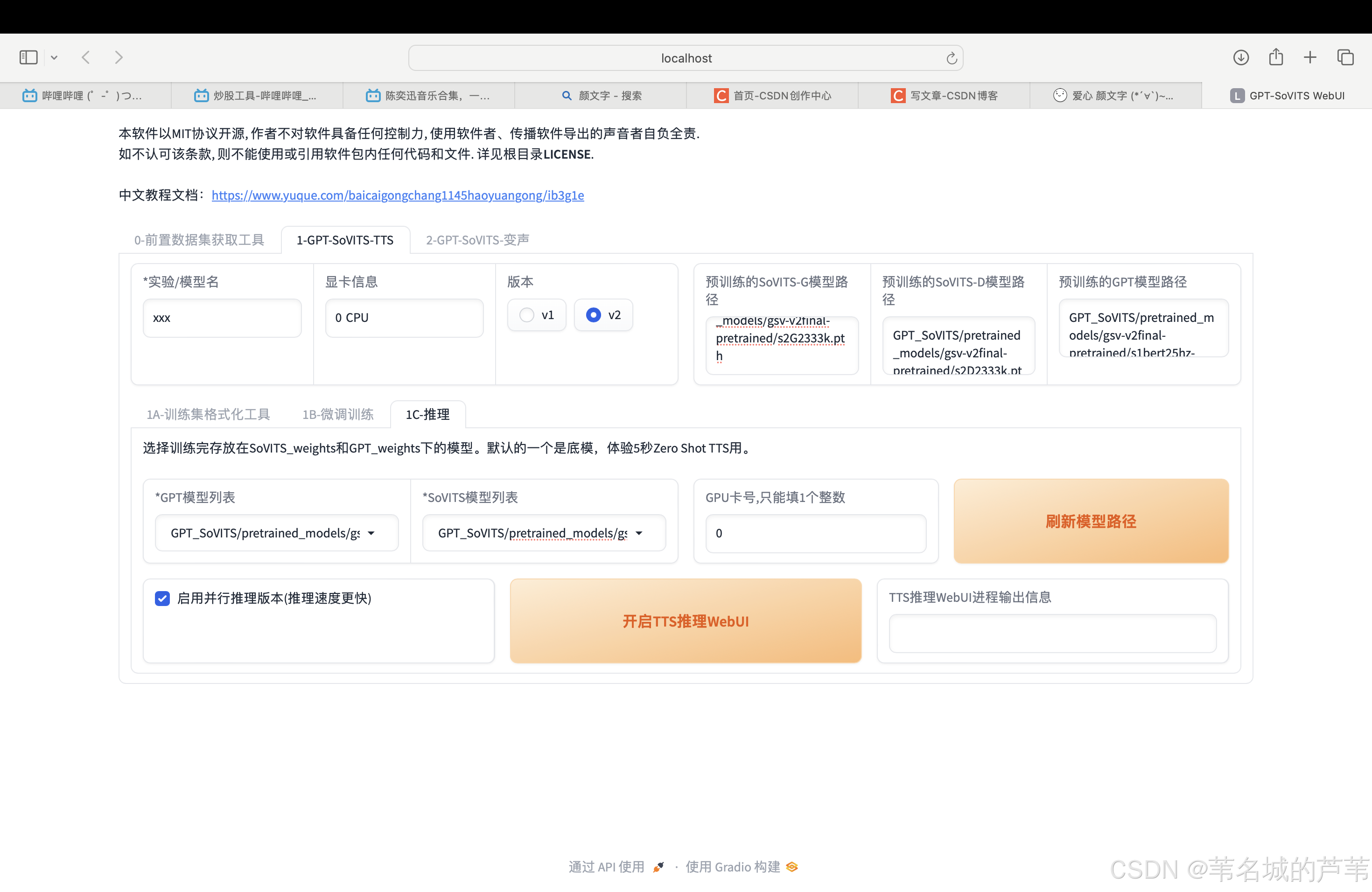Image resolution: width=1372 pixels, height=892 pixels.
Task: Click the browser back arrow
Action: [86, 58]
